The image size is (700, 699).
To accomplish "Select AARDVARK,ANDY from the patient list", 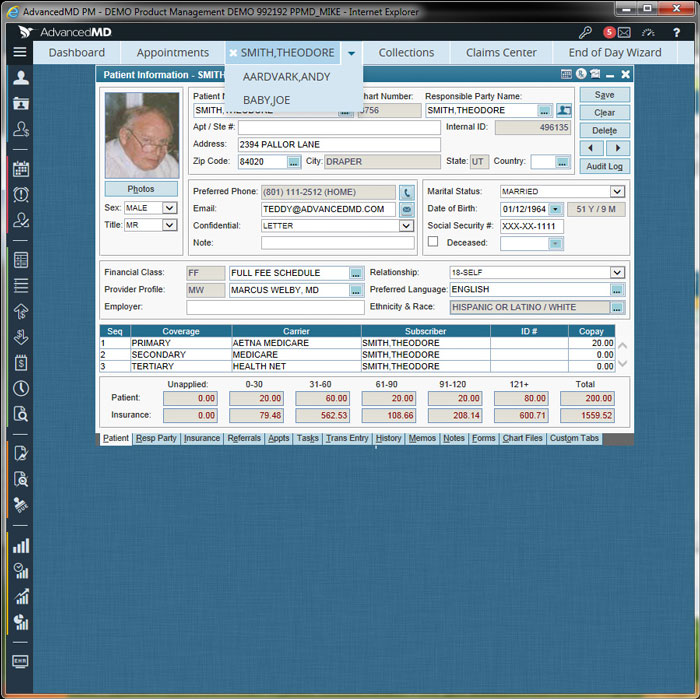I will pos(286,76).
